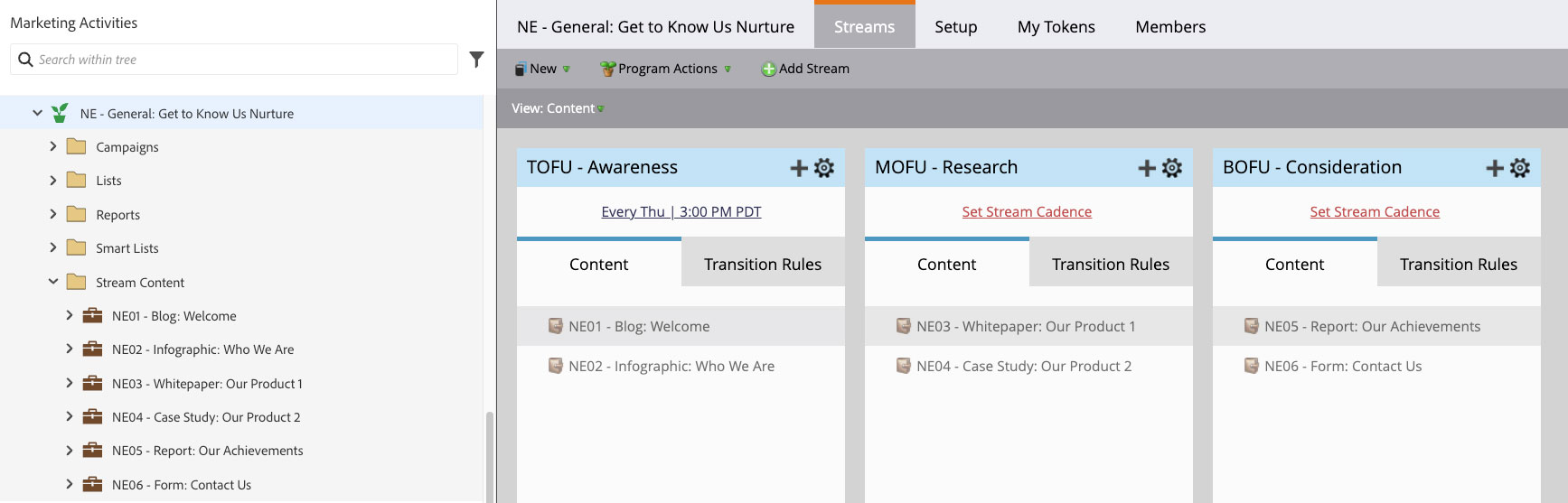The width and height of the screenshot is (1568, 503).
Task: Open BOFU - Consideration stream gear settings
Action: click(1520, 168)
